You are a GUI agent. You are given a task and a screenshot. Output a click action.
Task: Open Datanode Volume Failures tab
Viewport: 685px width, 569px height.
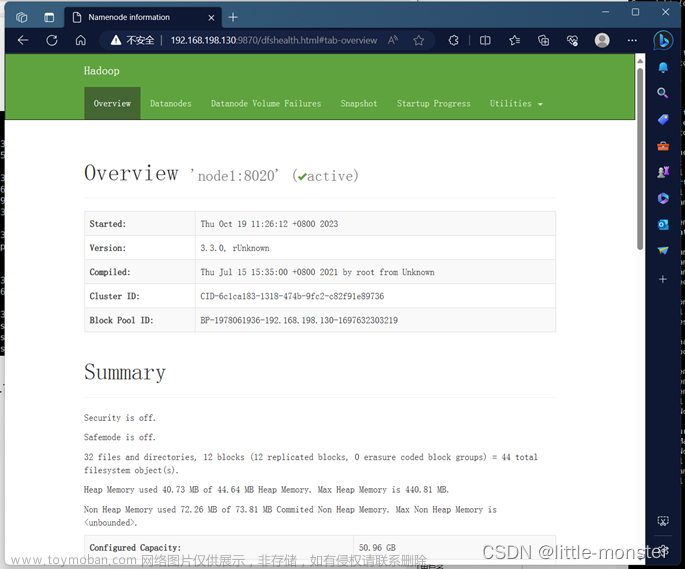266,104
